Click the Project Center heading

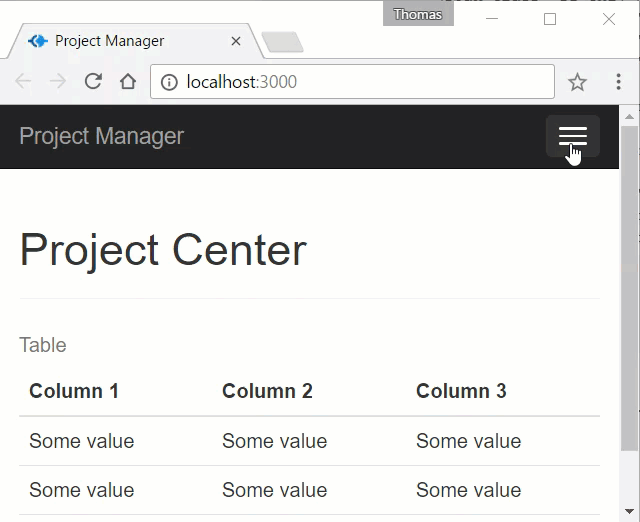[163, 249]
